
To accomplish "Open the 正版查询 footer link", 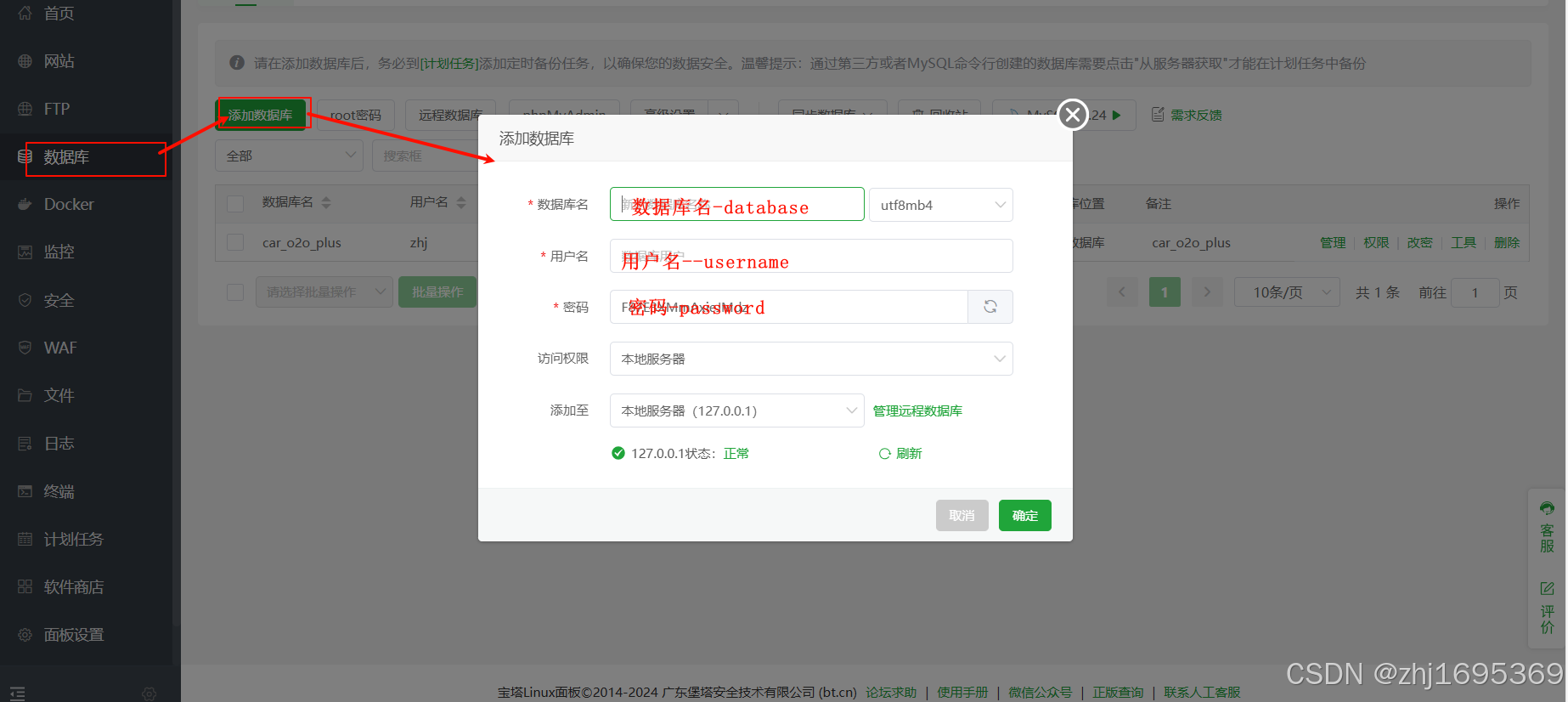I will point(1118,693).
